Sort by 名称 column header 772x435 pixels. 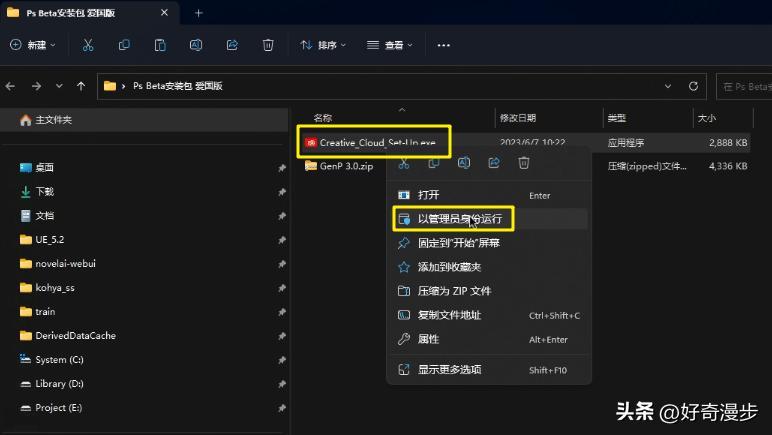click(x=322, y=118)
